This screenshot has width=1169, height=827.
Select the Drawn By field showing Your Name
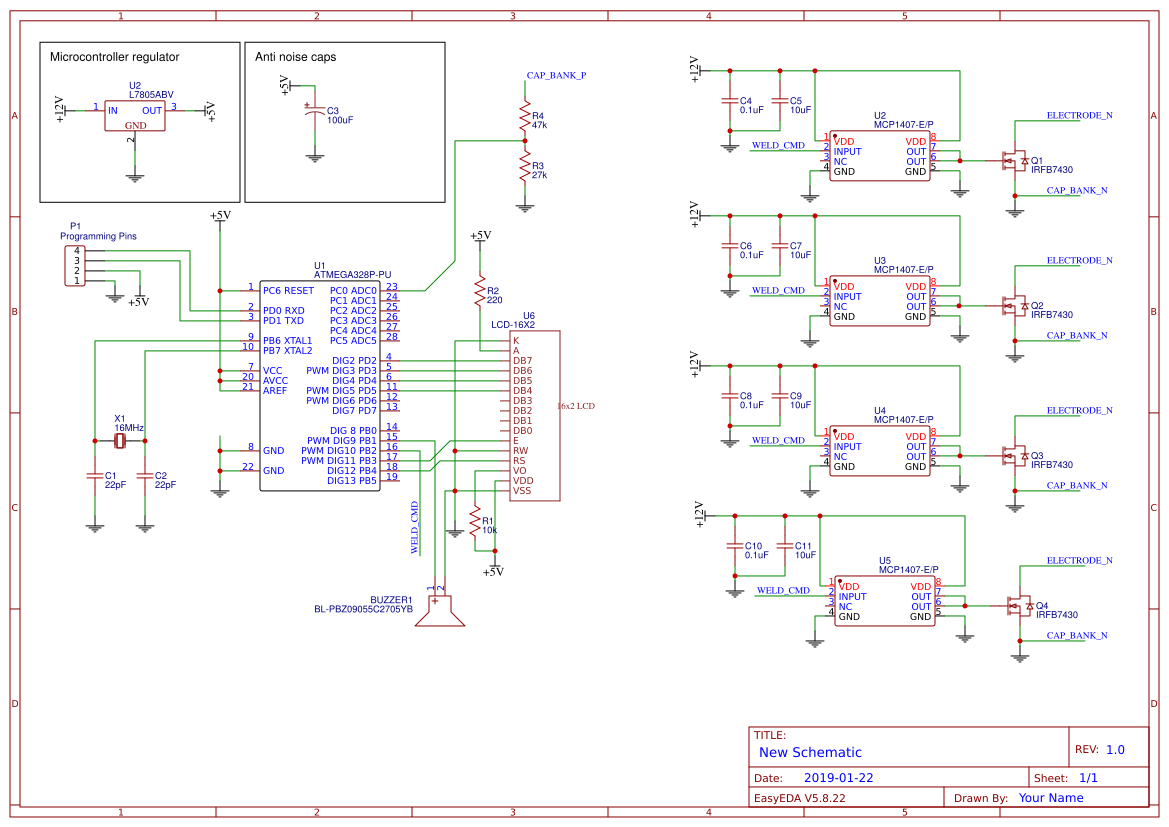[x=1050, y=798]
